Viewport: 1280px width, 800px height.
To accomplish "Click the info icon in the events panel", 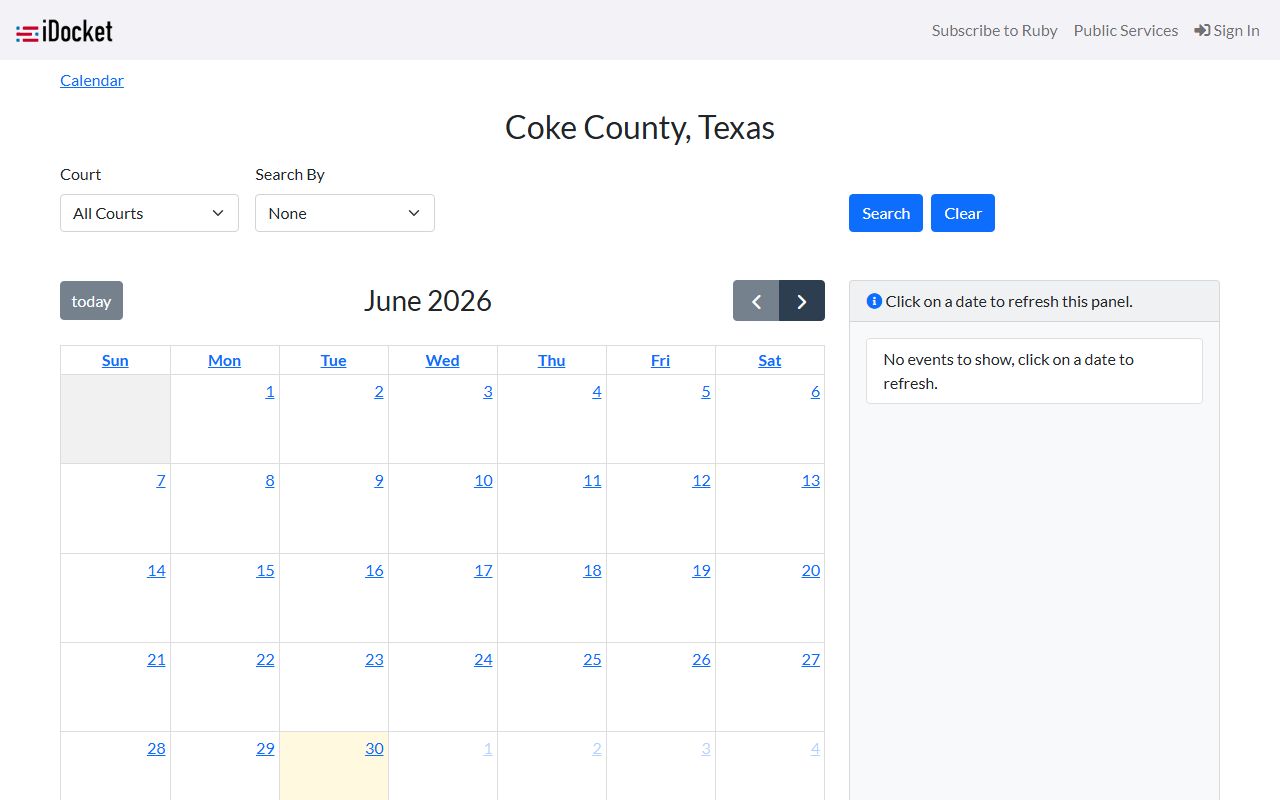I will [874, 301].
